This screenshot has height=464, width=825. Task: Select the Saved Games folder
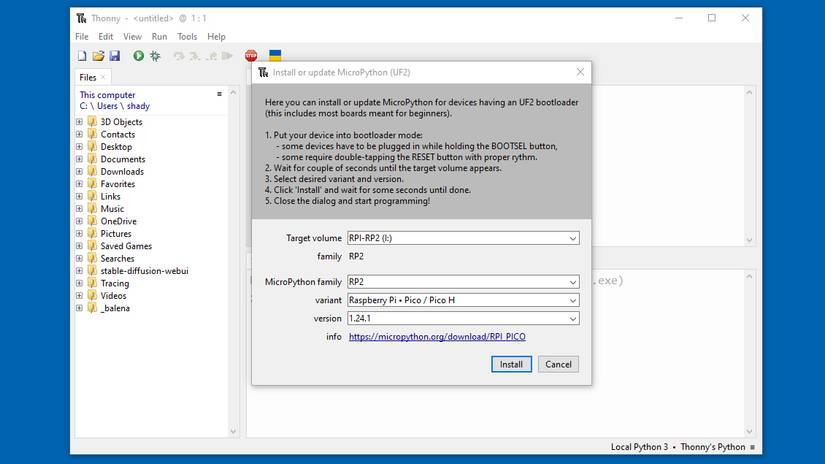coord(126,246)
